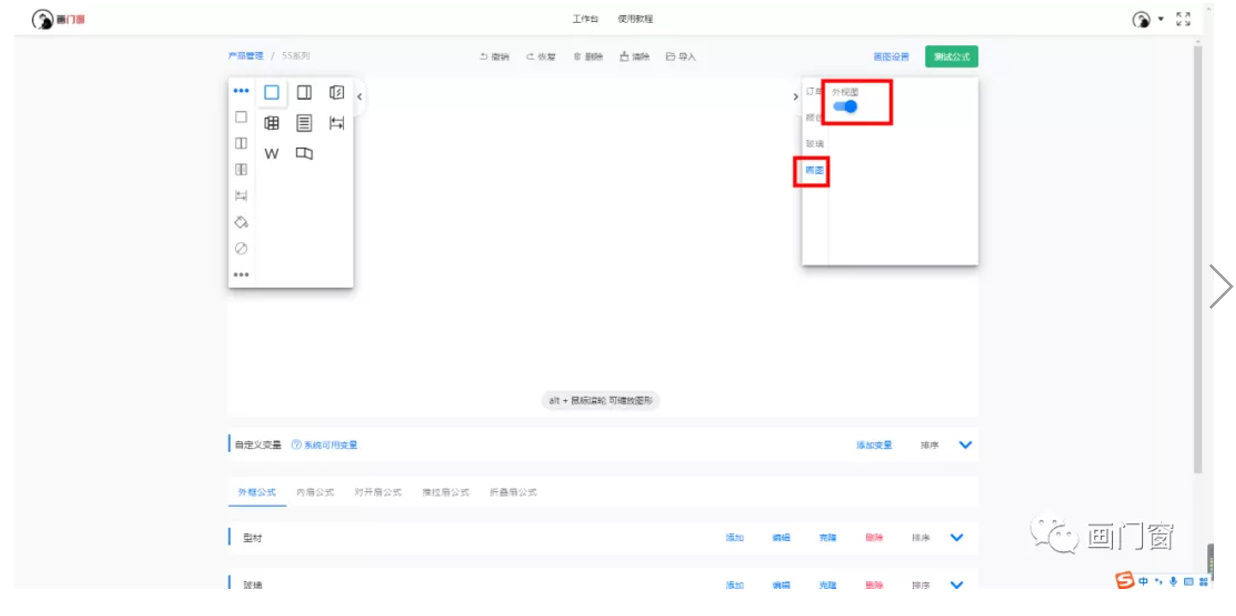Click the lined list-style panel tool icon

point(304,123)
